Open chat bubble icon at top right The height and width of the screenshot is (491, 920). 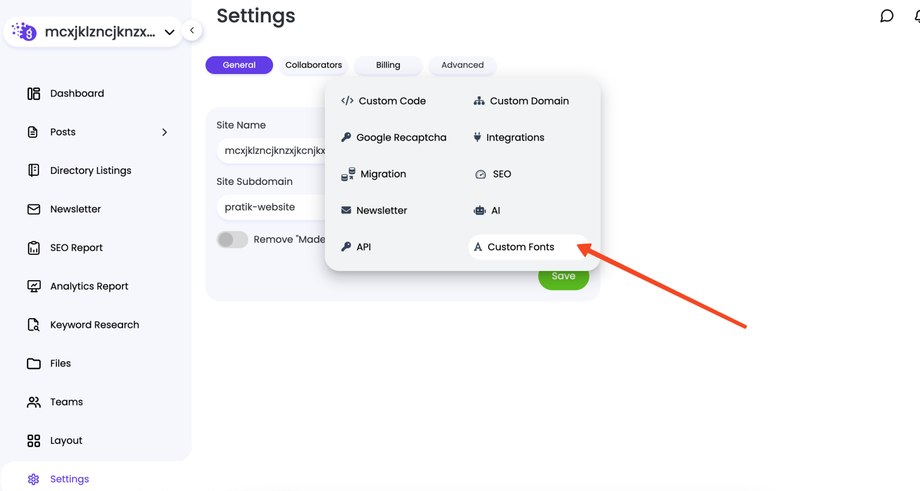886,16
